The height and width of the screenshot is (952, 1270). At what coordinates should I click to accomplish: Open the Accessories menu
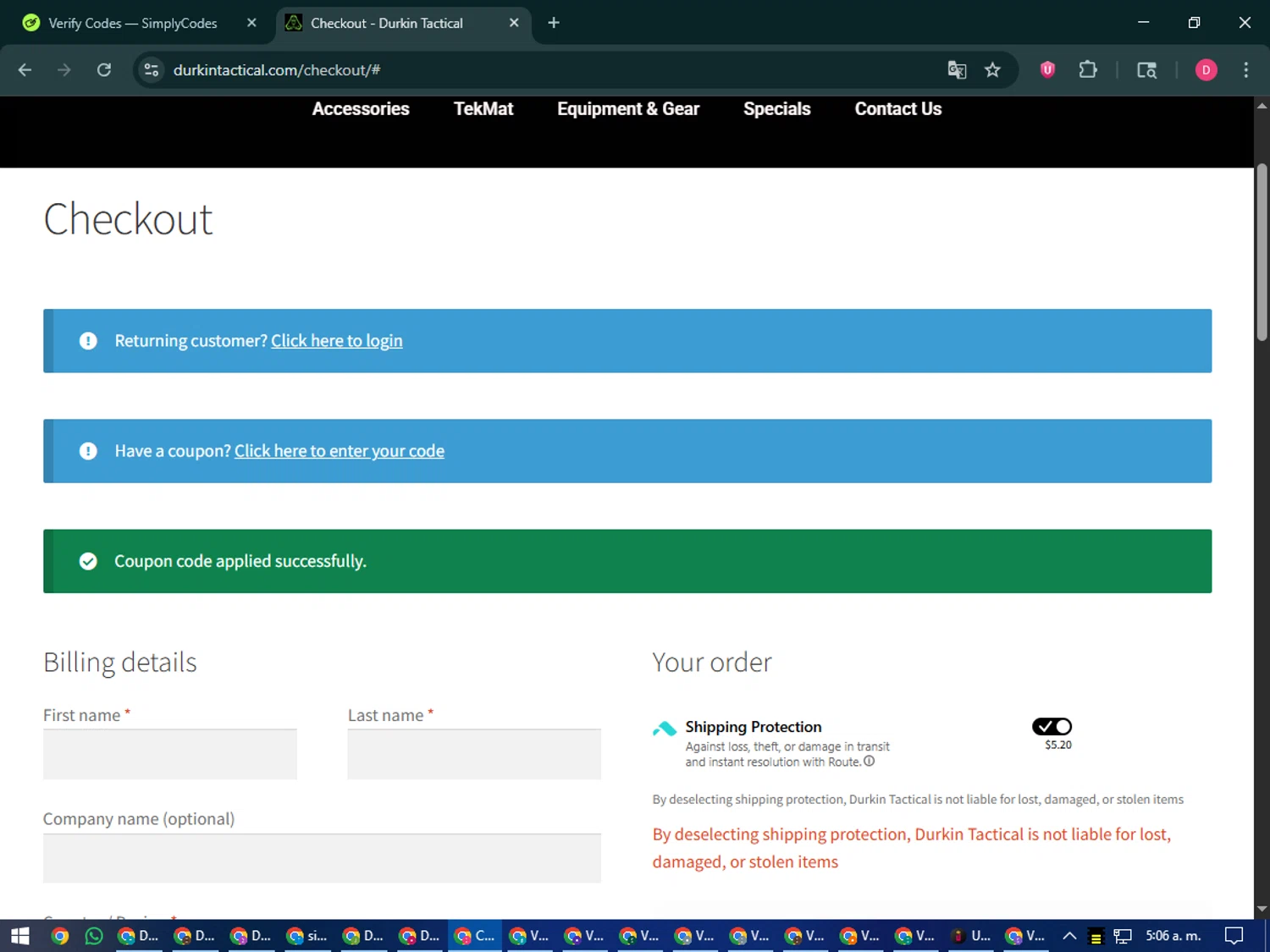point(361,109)
